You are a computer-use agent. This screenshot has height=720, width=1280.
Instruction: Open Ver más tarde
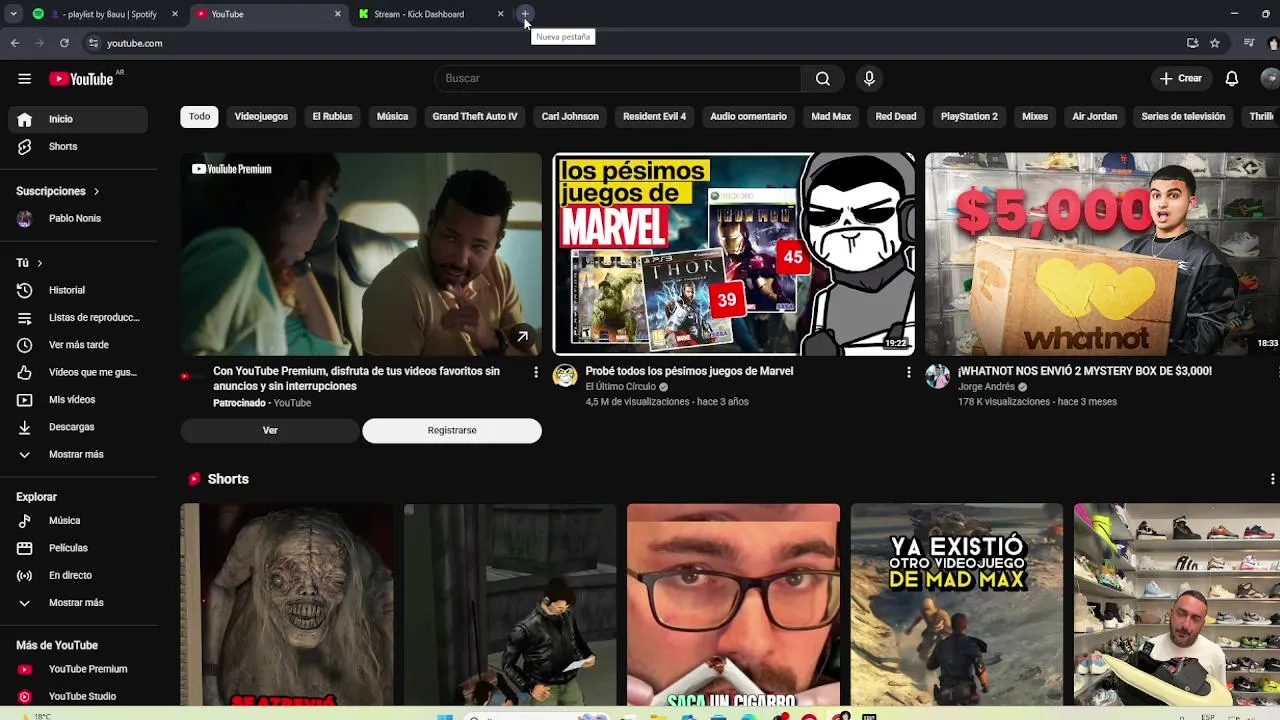click(x=78, y=345)
